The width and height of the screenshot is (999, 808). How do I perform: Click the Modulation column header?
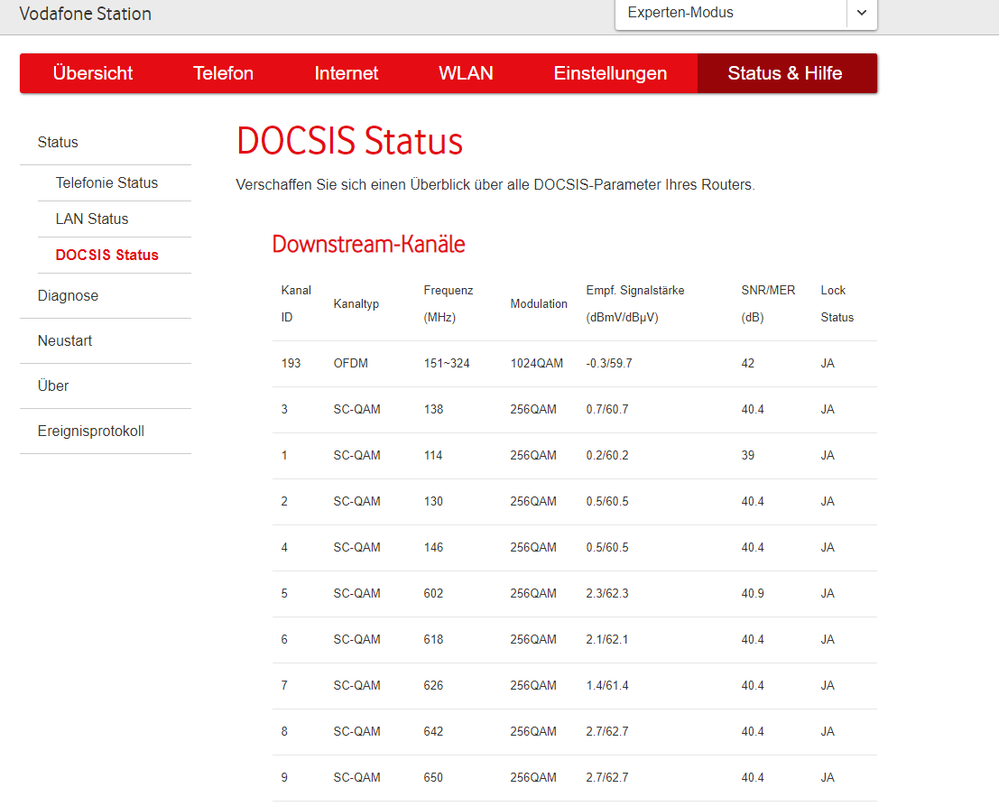pos(539,304)
